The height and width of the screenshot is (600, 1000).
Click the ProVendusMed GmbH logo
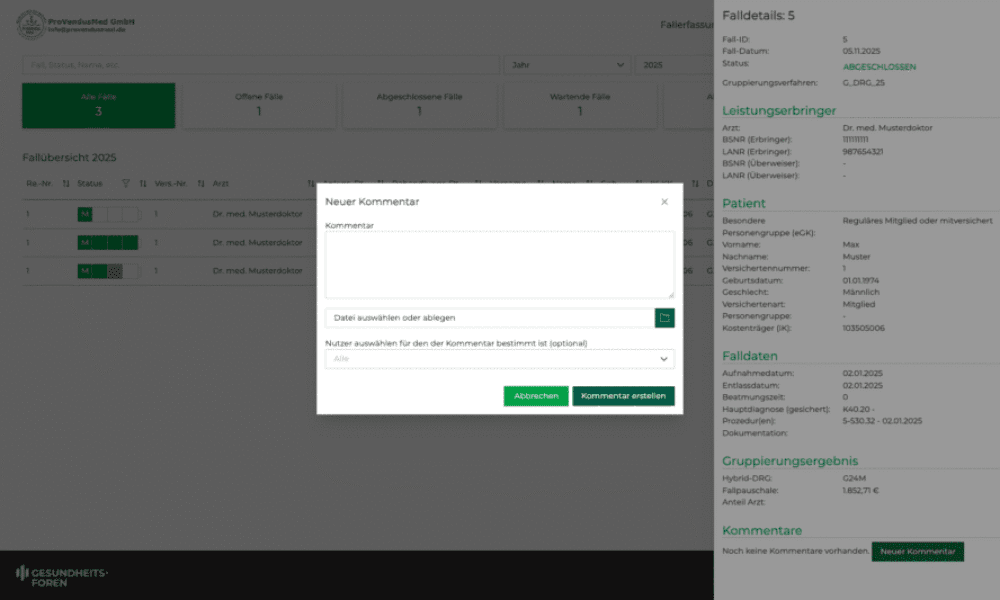click(x=31, y=25)
